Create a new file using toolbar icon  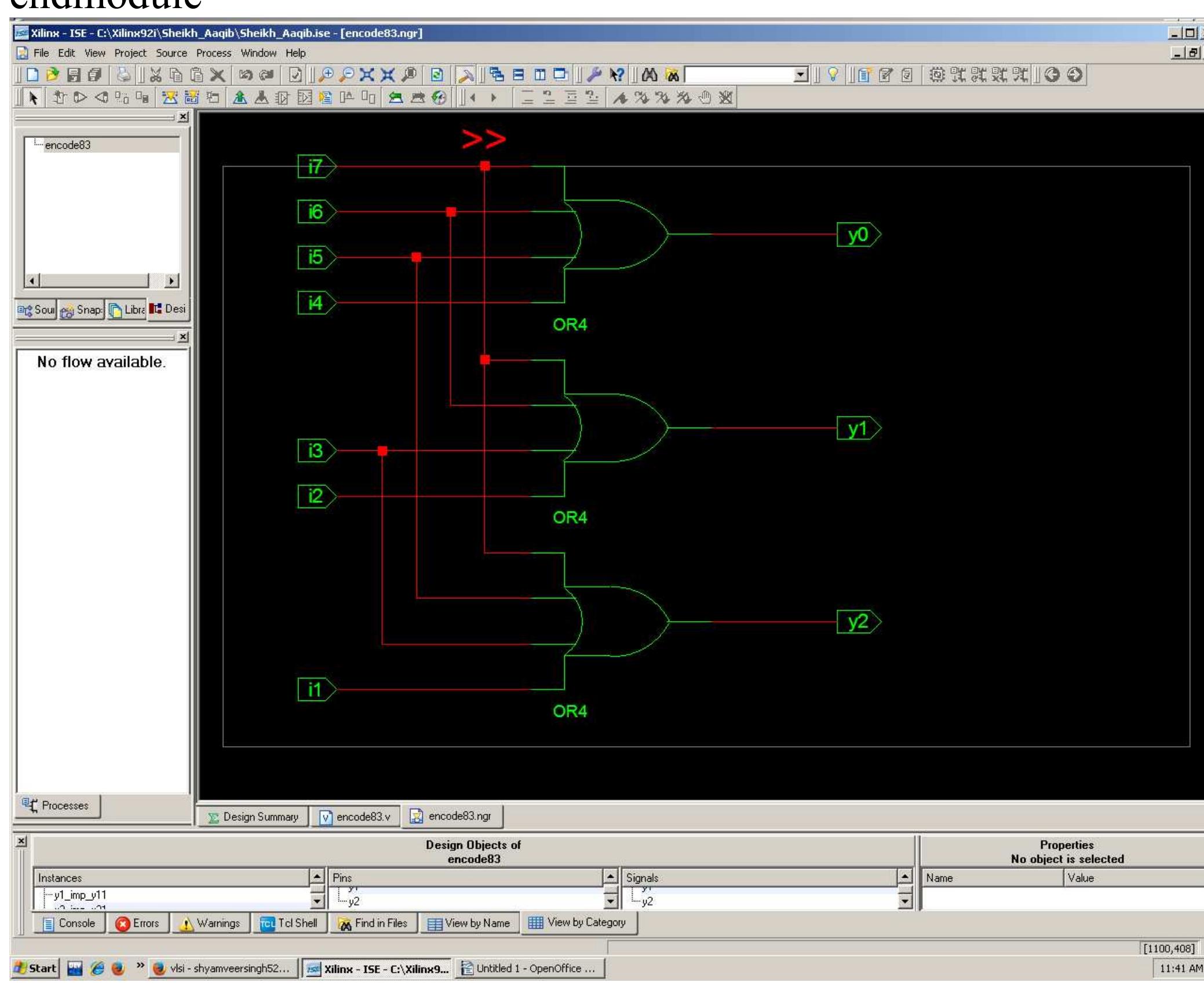pos(34,74)
